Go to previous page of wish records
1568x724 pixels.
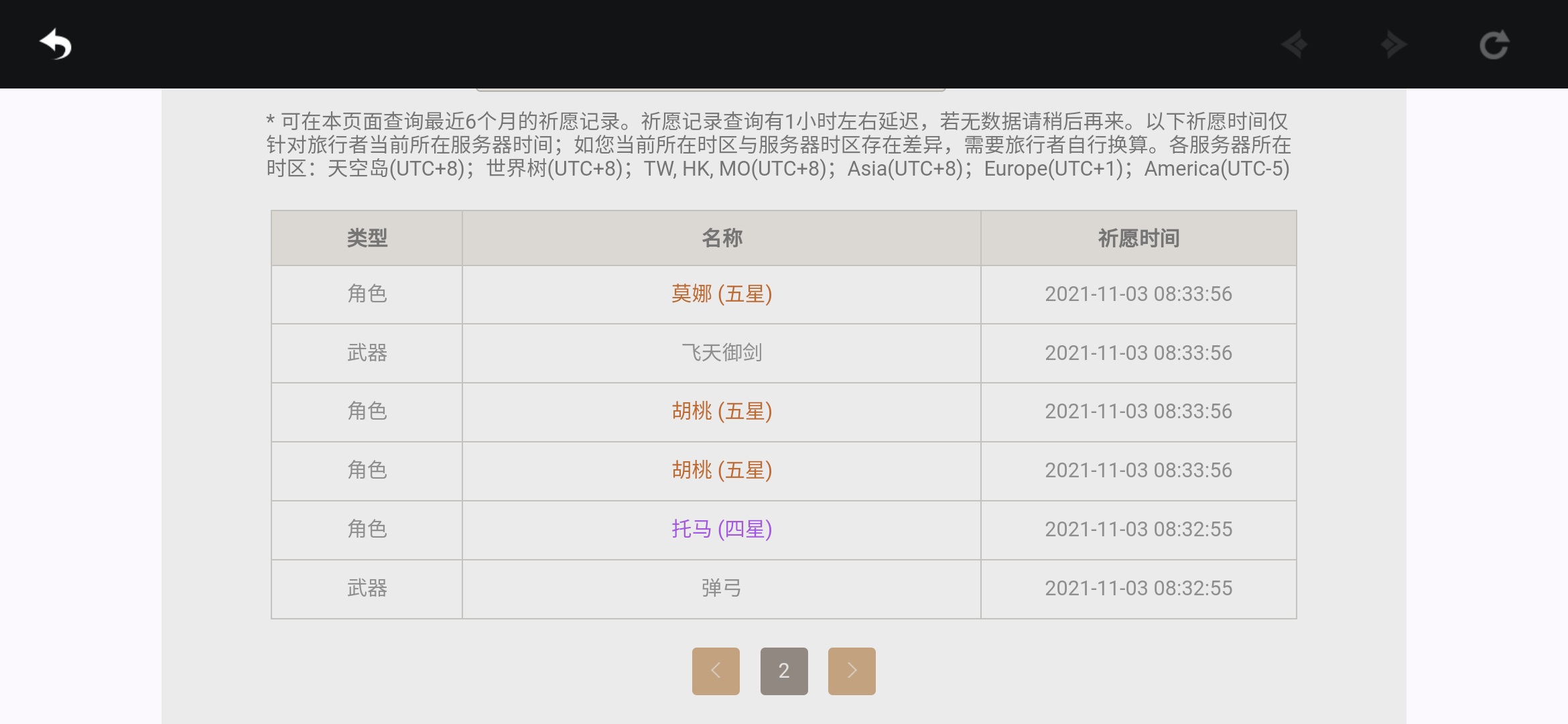(716, 670)
